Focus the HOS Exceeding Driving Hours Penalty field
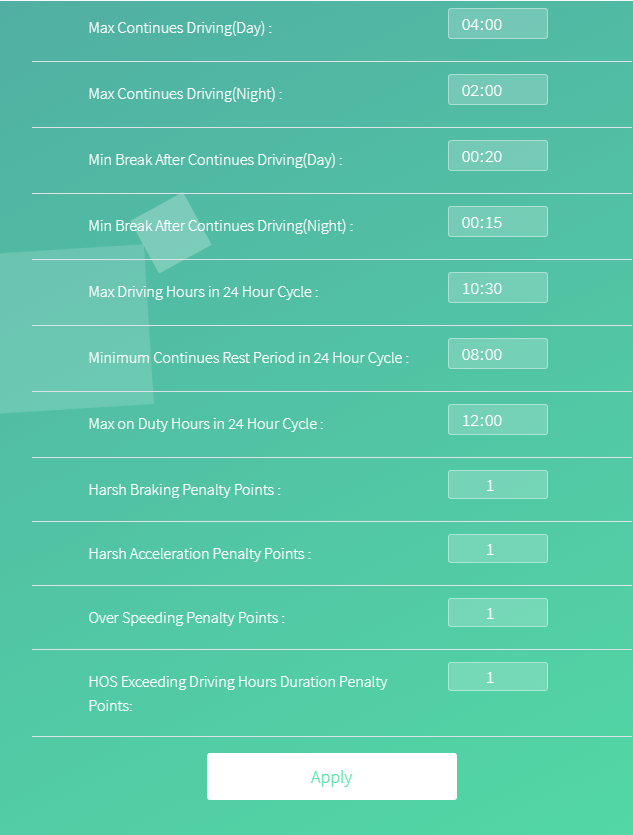 [497, 677]
